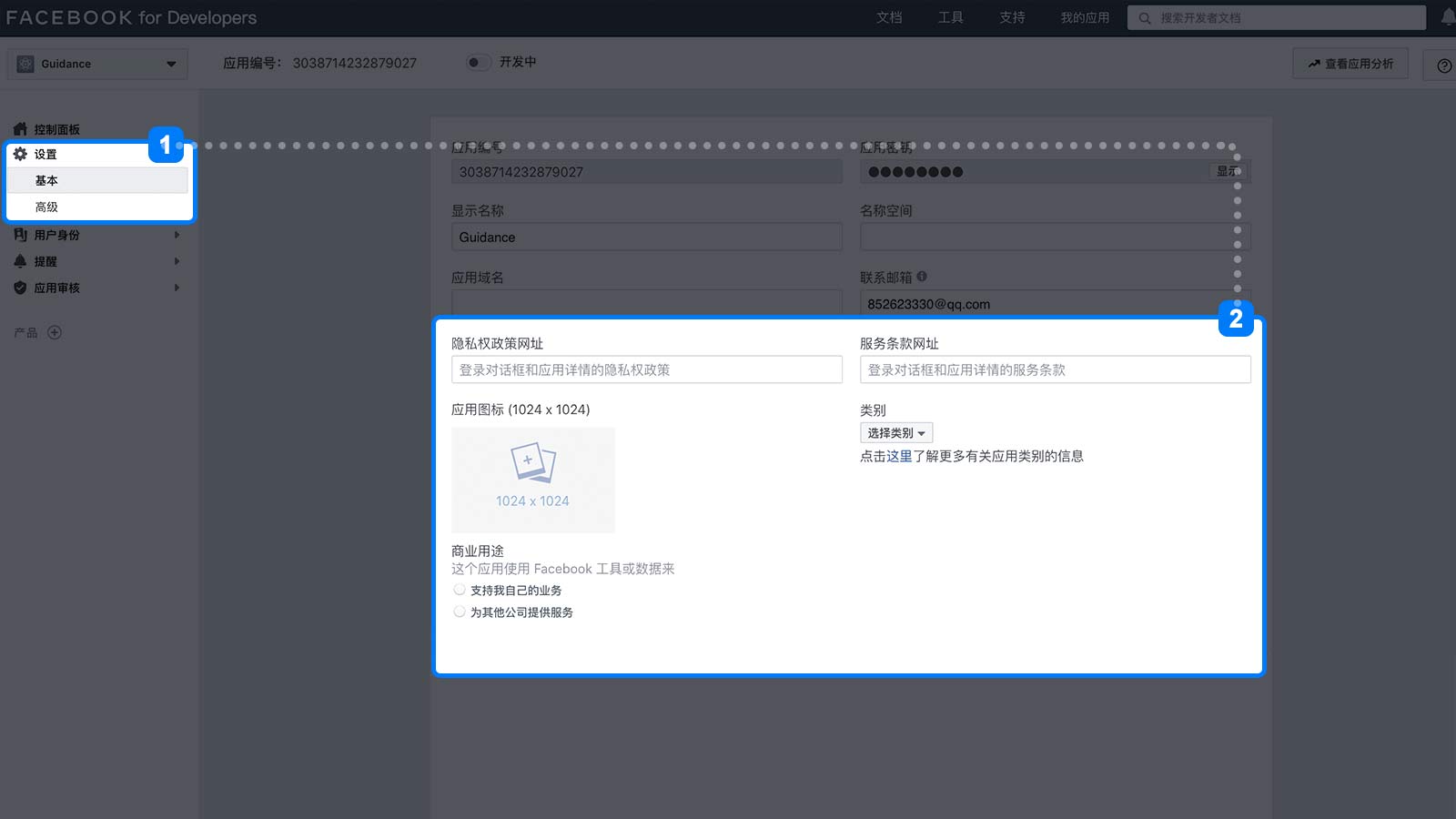Viewport: 1456px width, 819px height.
Task: Click the notifications bell icon
Action: [x=1448, y=16]
